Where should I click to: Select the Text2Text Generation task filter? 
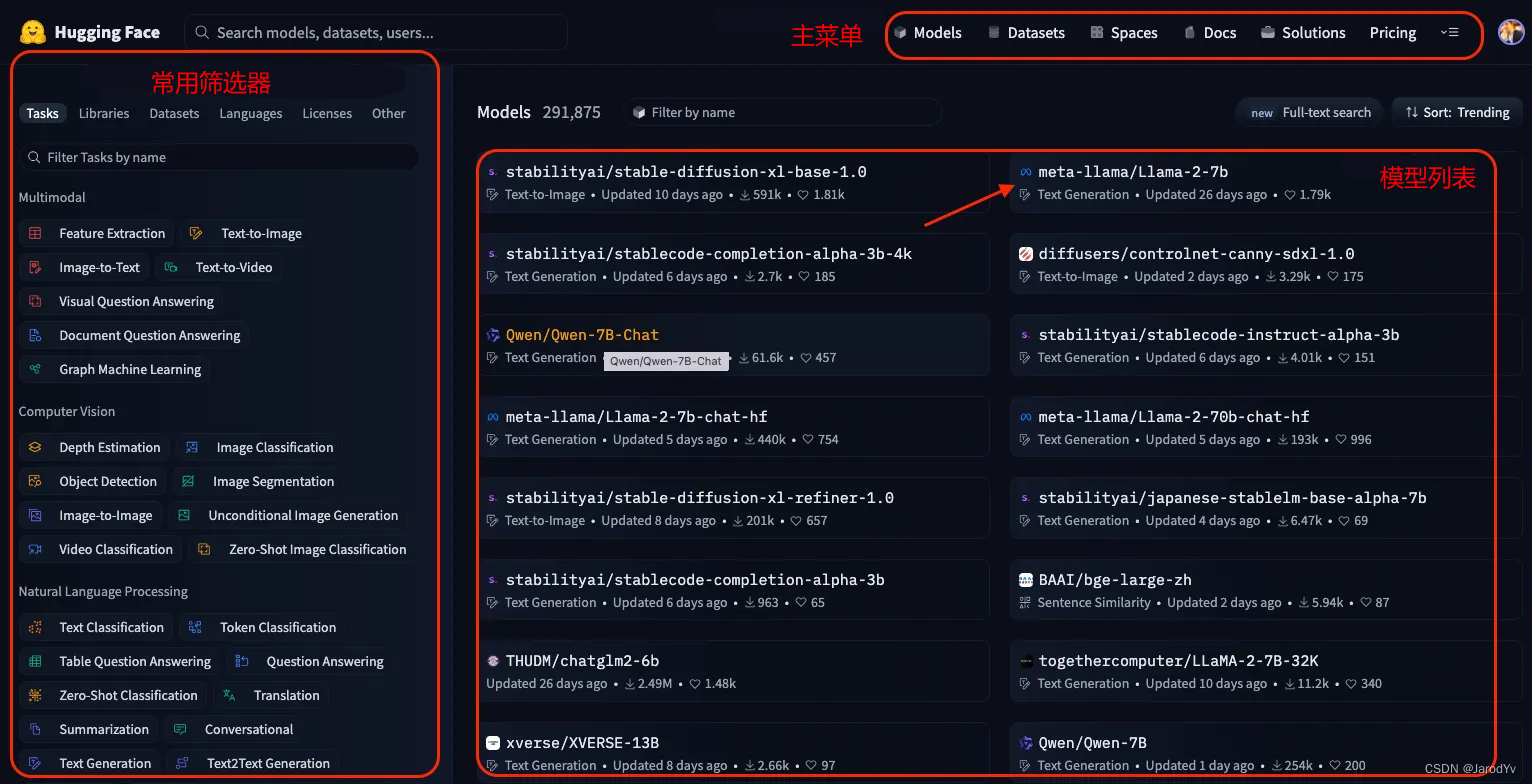click(x=253, y=763)
